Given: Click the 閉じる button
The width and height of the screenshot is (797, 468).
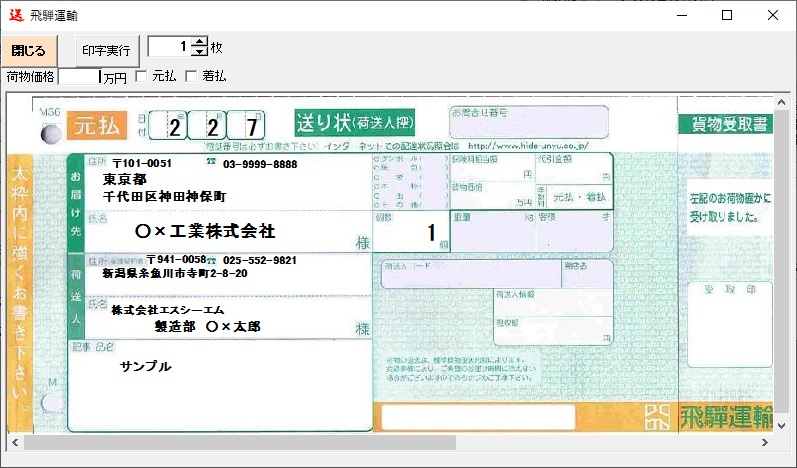Looking at the screenshot, I should tap(29, 51).
